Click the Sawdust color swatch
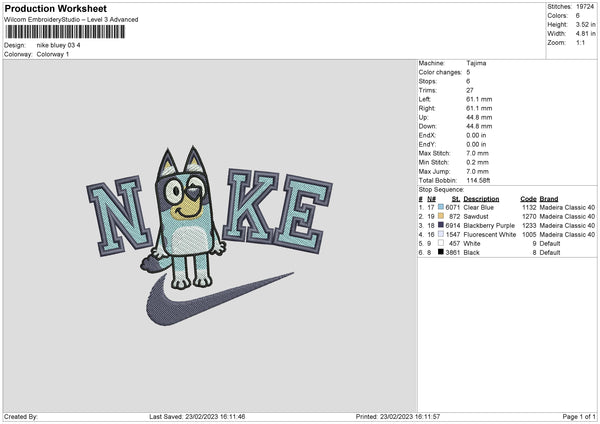600x424 pixels. click(441, 216)
